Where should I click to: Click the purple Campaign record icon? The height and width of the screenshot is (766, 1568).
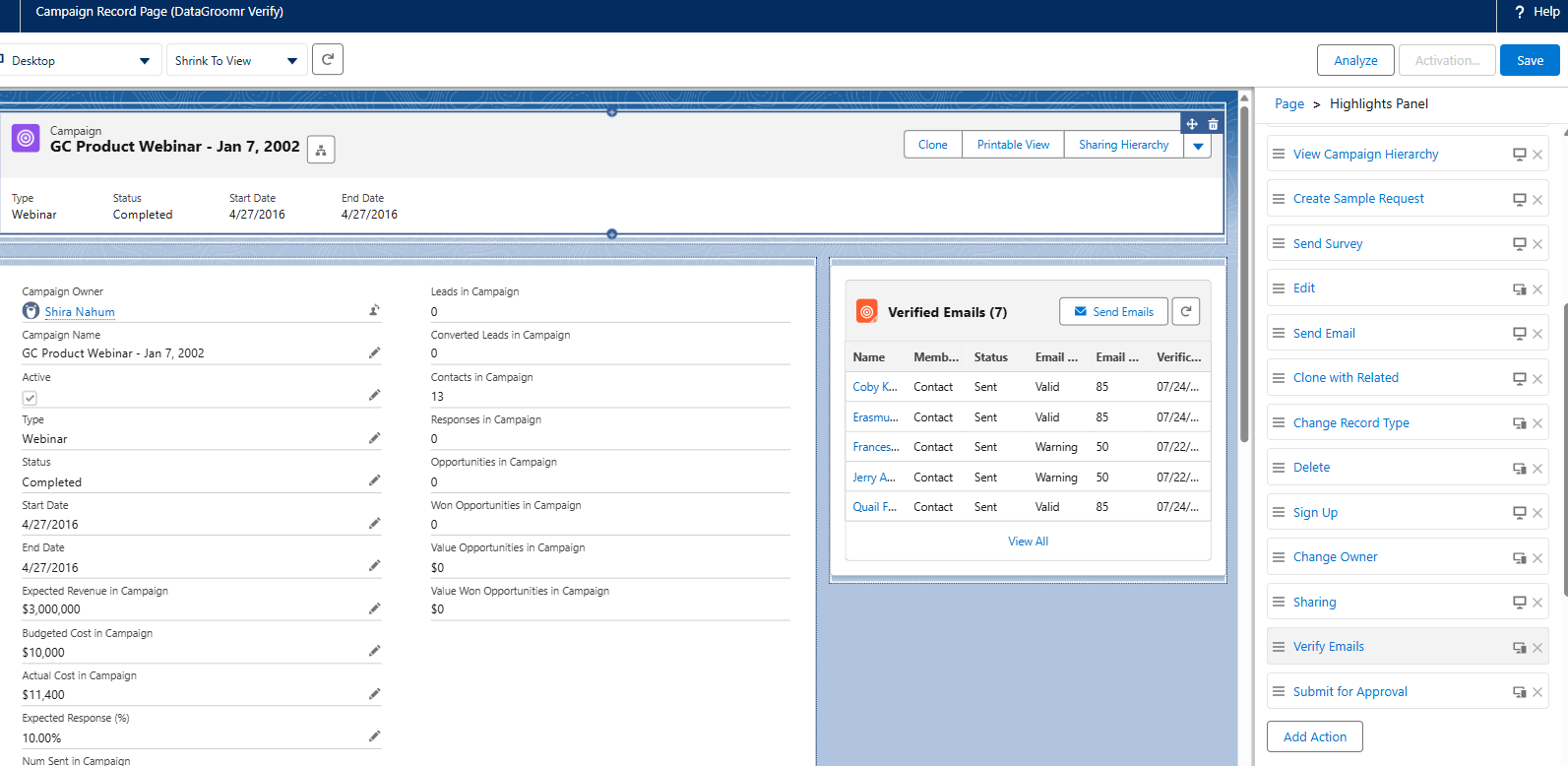pos(26,139)
